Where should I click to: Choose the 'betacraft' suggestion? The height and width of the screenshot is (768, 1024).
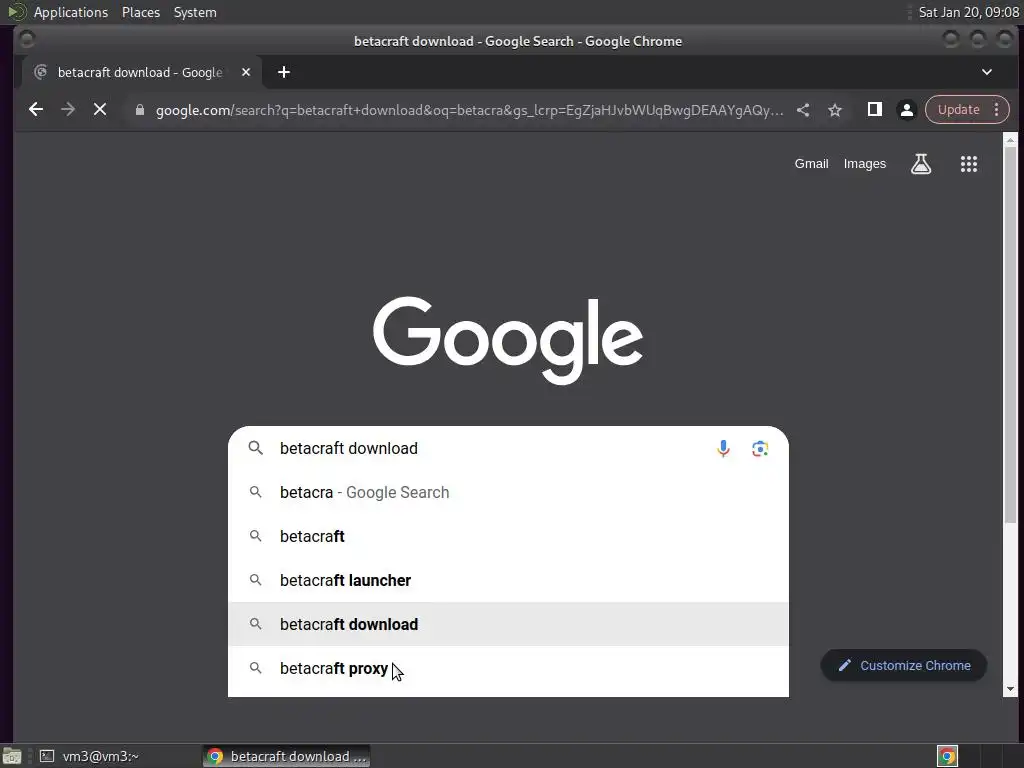point(508,536)
